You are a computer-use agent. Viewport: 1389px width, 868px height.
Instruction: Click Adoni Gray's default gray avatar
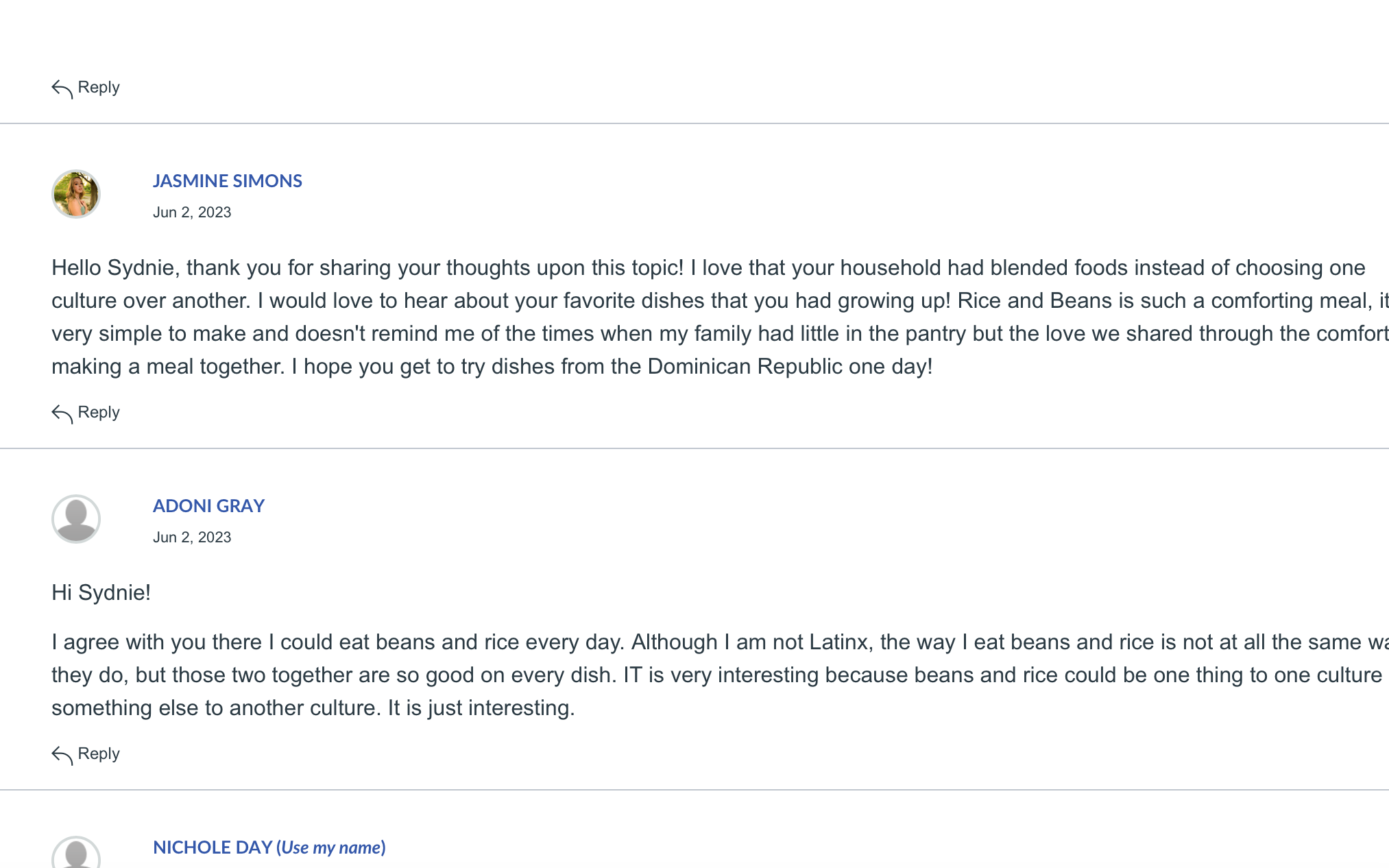coord(76,519)
